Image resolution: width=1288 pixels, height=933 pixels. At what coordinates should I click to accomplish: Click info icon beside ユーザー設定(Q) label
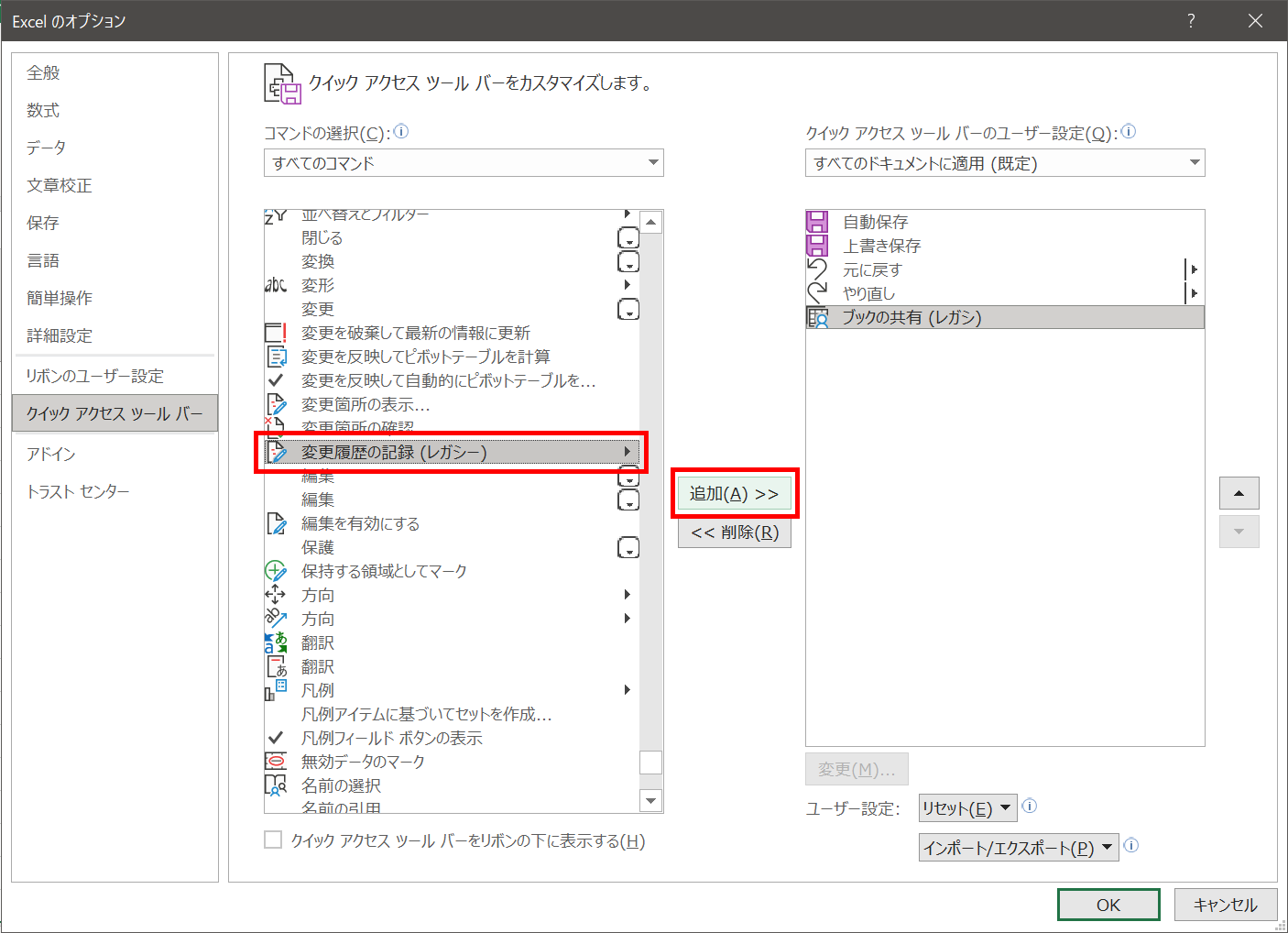pos(1129,132)
